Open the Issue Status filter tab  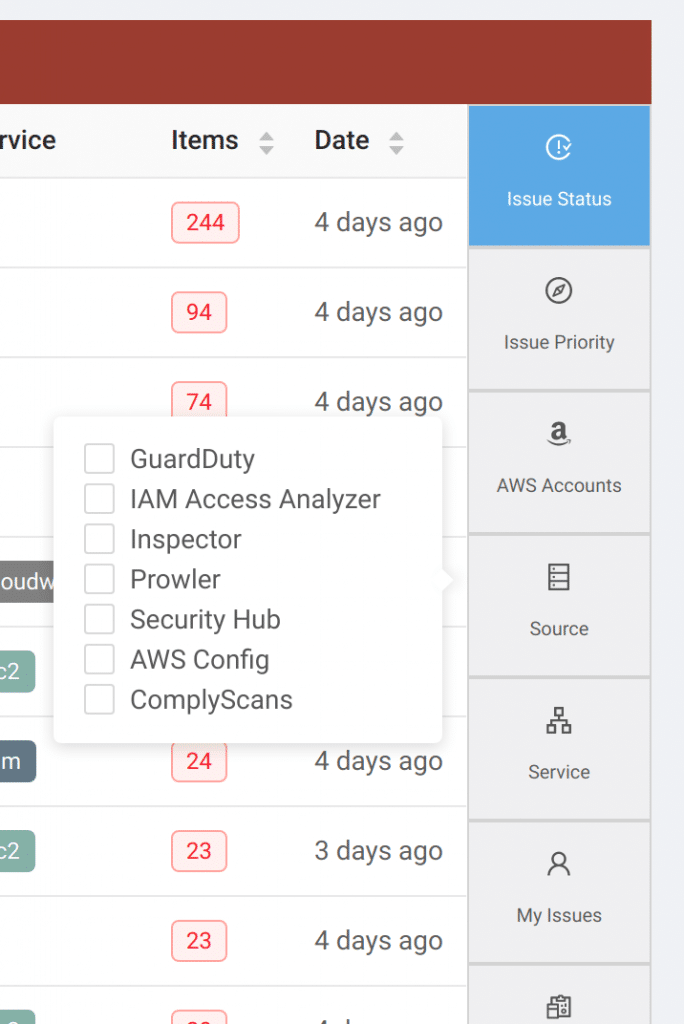(559, 176)
